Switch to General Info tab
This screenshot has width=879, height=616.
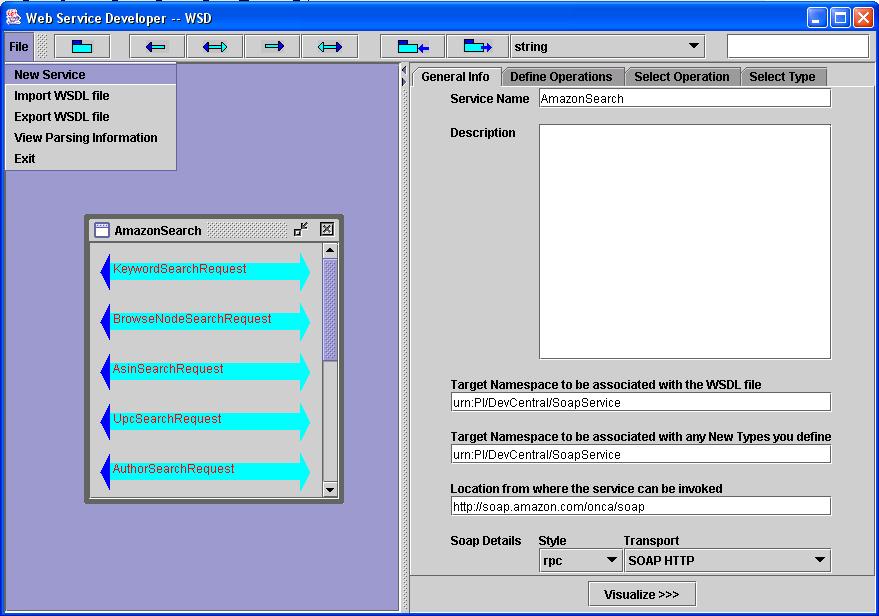tap(455, 77)
